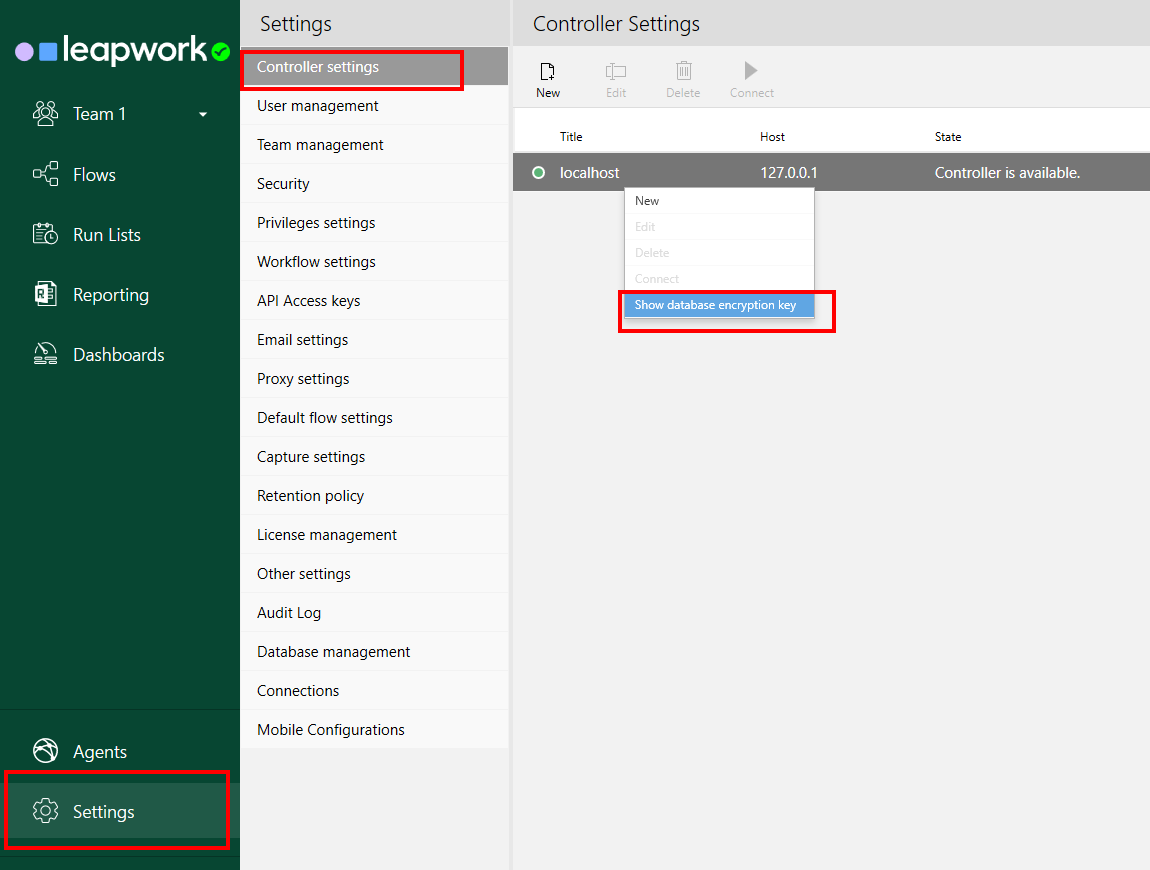
Task: Open User management settings
Action: (x=318, y=106)
